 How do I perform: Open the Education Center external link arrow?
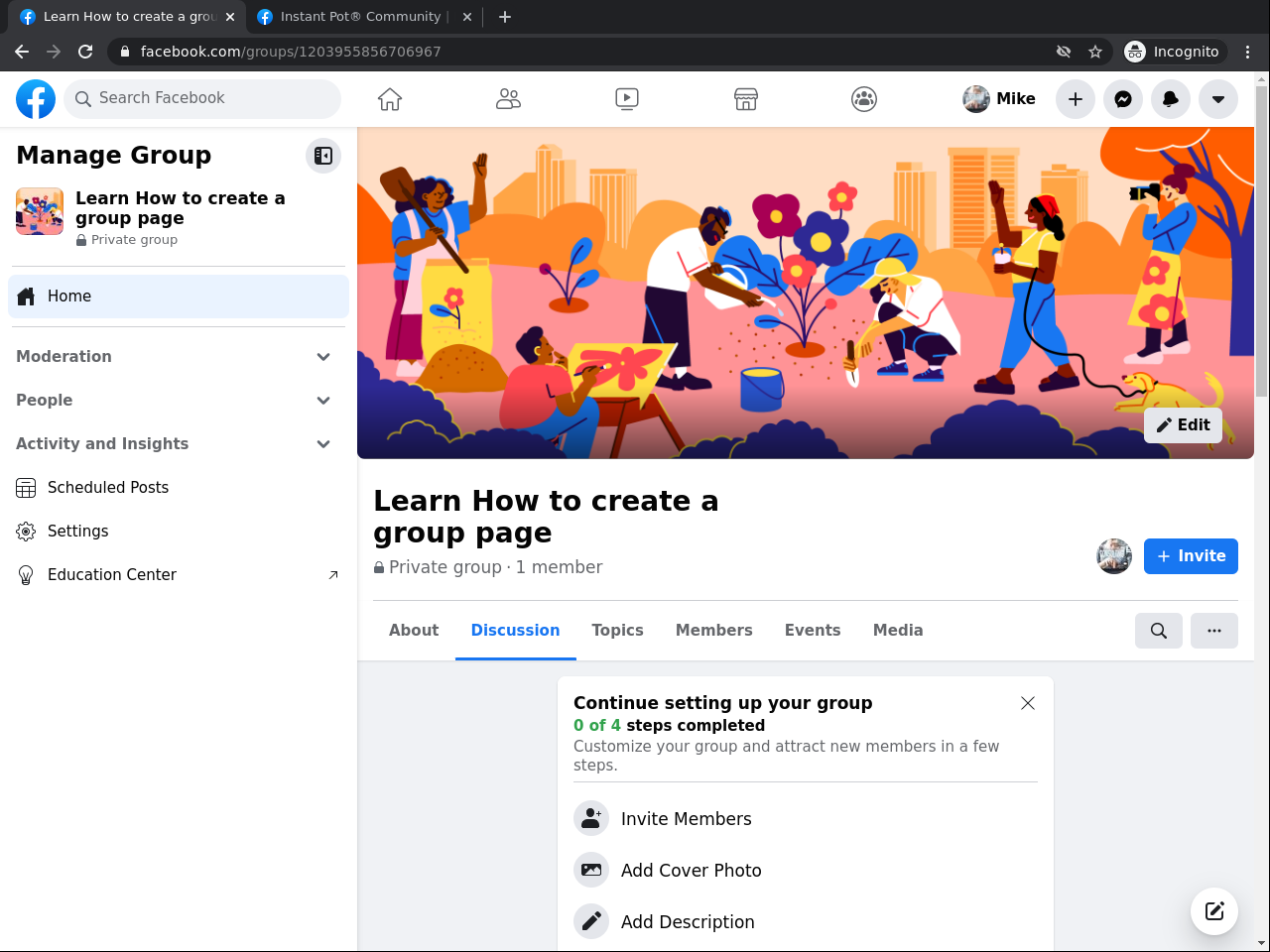point(333,575)
